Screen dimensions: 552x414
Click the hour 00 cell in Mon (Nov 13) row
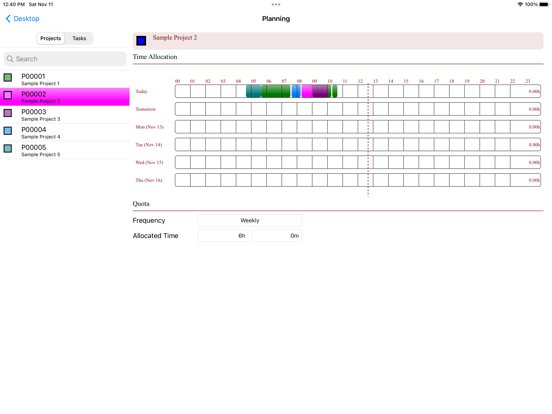click(x=183, y=127)
